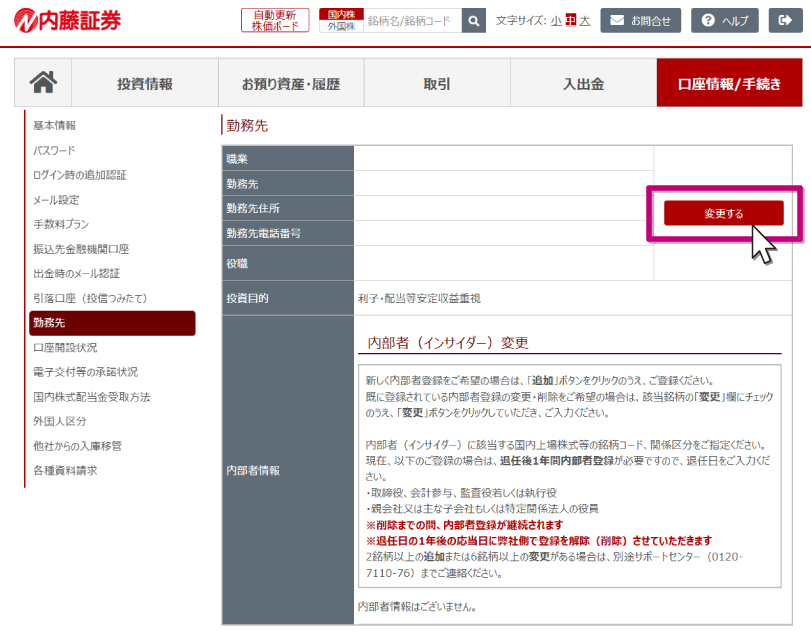Set font size to 小

(555, 20)
